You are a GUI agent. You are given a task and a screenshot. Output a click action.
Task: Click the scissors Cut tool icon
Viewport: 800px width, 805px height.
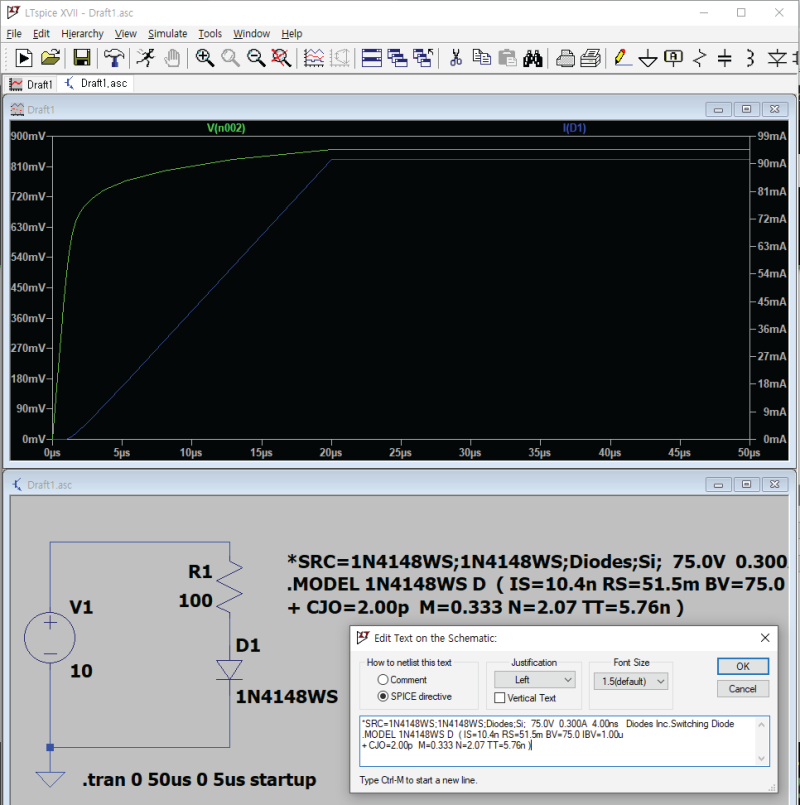(x=455, y=58)
